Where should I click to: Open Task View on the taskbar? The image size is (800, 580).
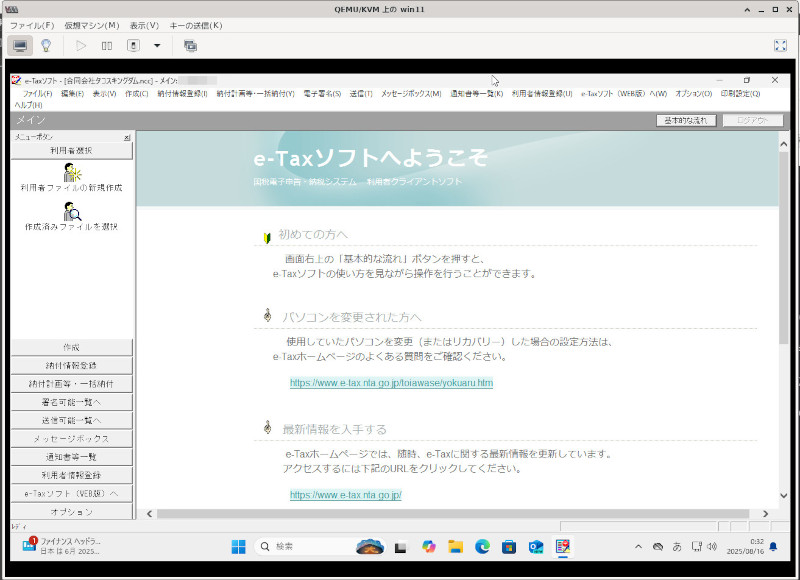(x=401, y=547)
